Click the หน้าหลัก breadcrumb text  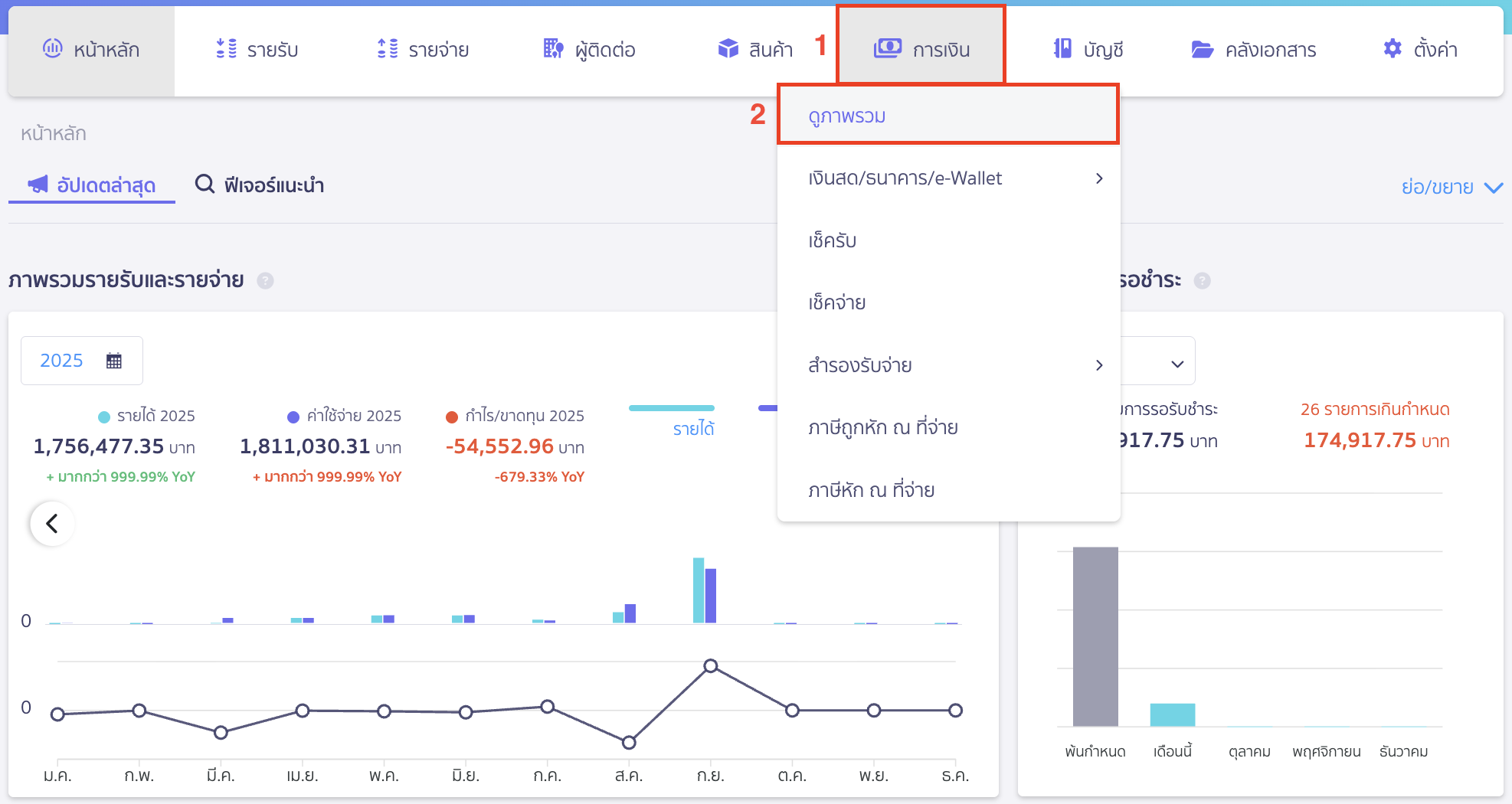click(x=54, y=134)
